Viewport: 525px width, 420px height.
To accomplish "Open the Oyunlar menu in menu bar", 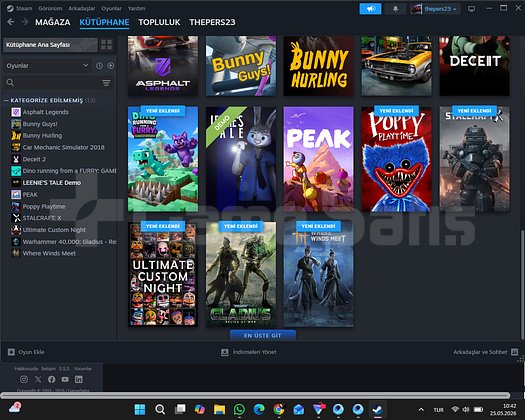I will (x=111, y=8).
